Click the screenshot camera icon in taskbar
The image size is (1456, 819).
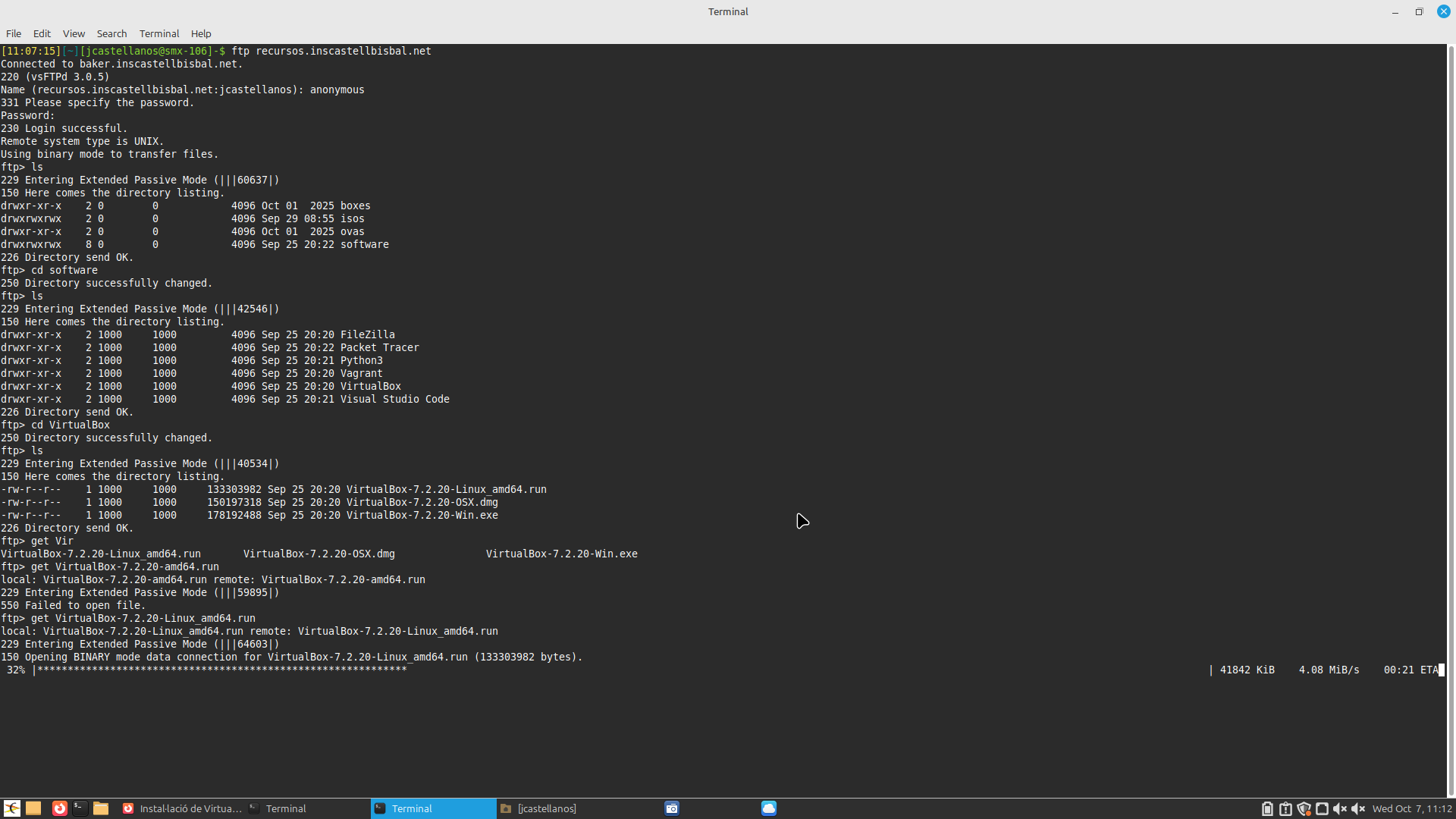(x=672, y=808)
